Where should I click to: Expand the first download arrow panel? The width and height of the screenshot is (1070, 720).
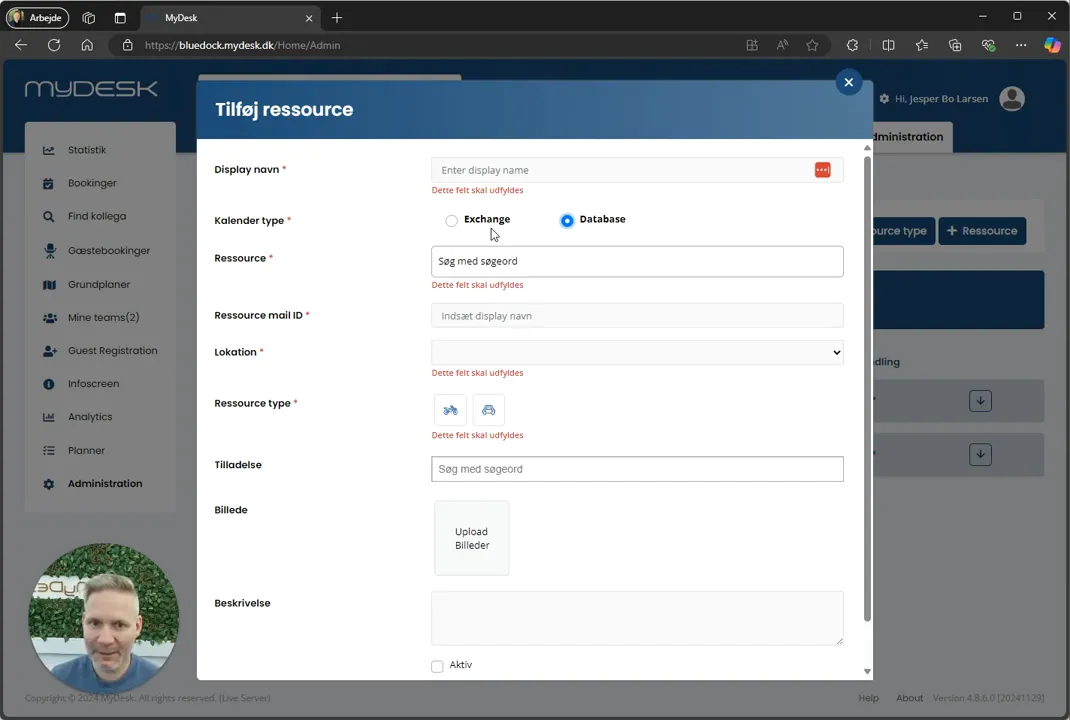coord(980,401)
